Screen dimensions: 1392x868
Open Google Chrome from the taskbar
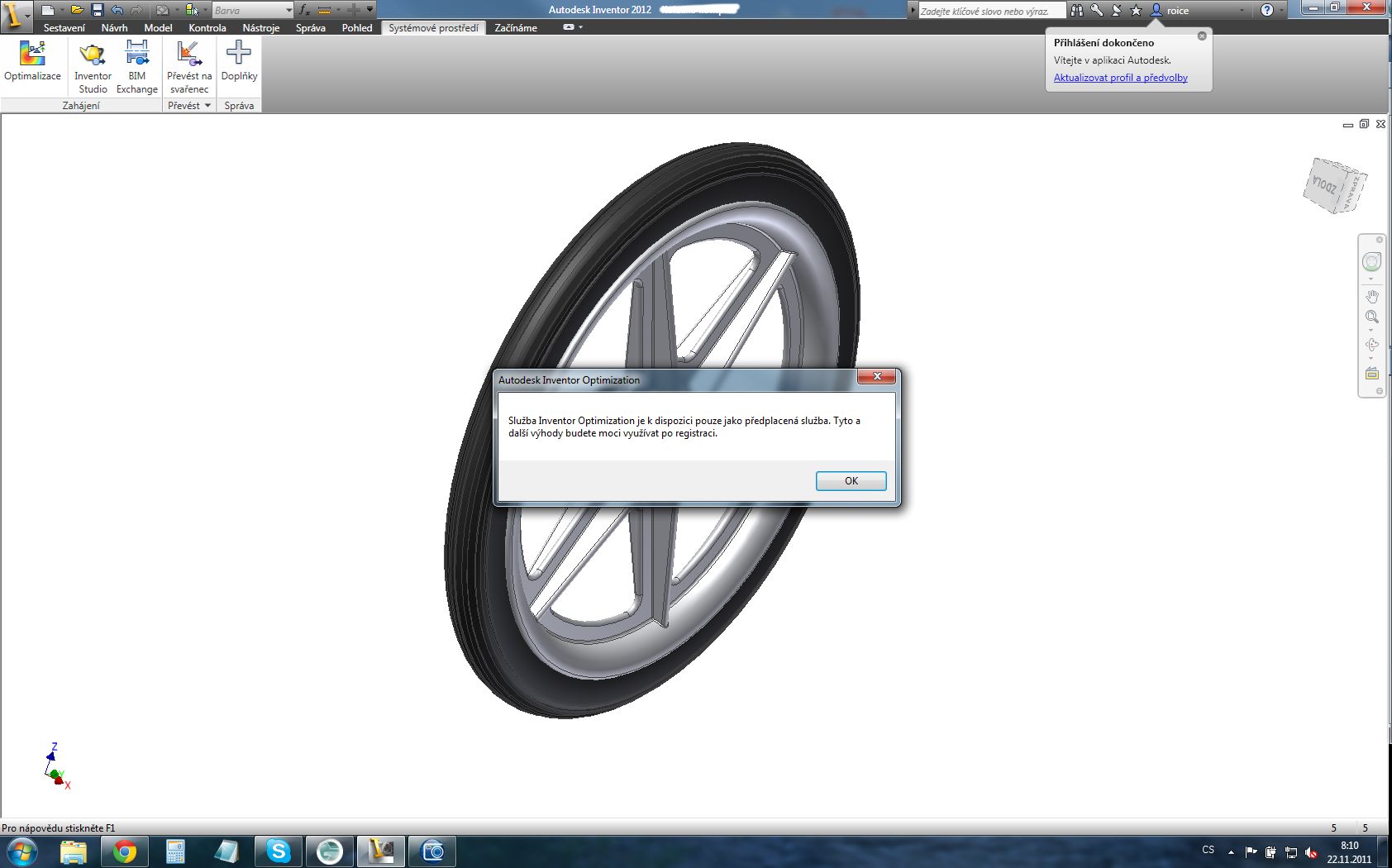125,851
